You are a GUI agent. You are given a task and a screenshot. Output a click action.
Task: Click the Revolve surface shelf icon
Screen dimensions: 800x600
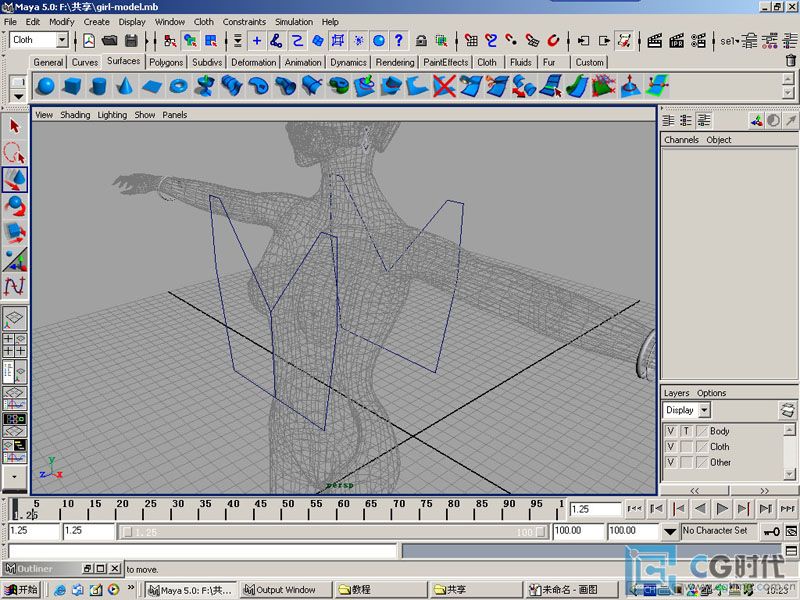[x=205, y=86]
